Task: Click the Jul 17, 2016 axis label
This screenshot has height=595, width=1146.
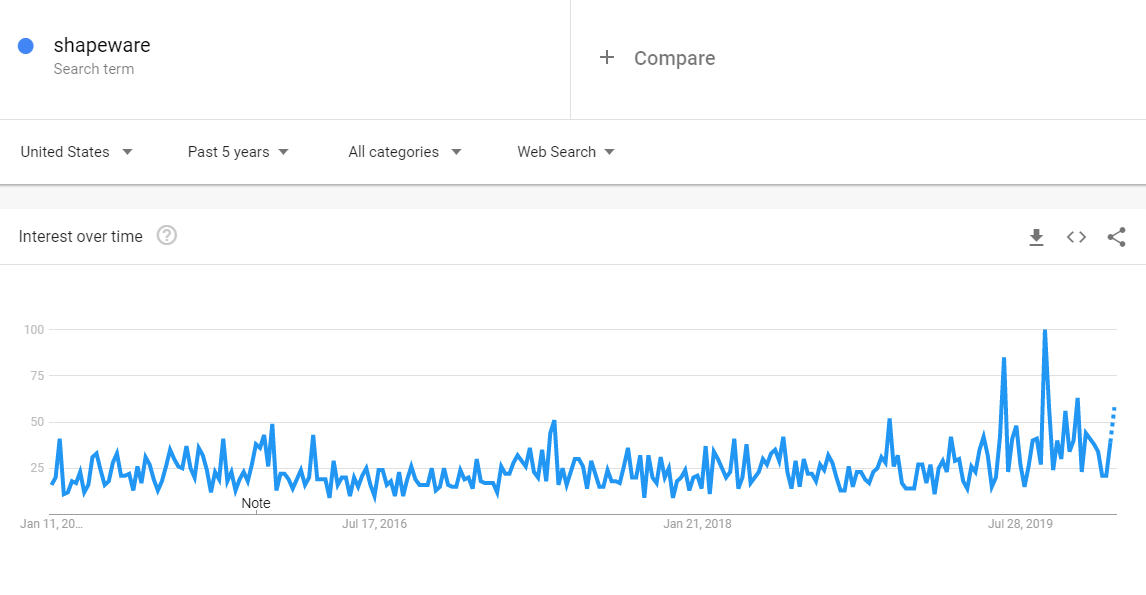Action: tap(374, 523)
